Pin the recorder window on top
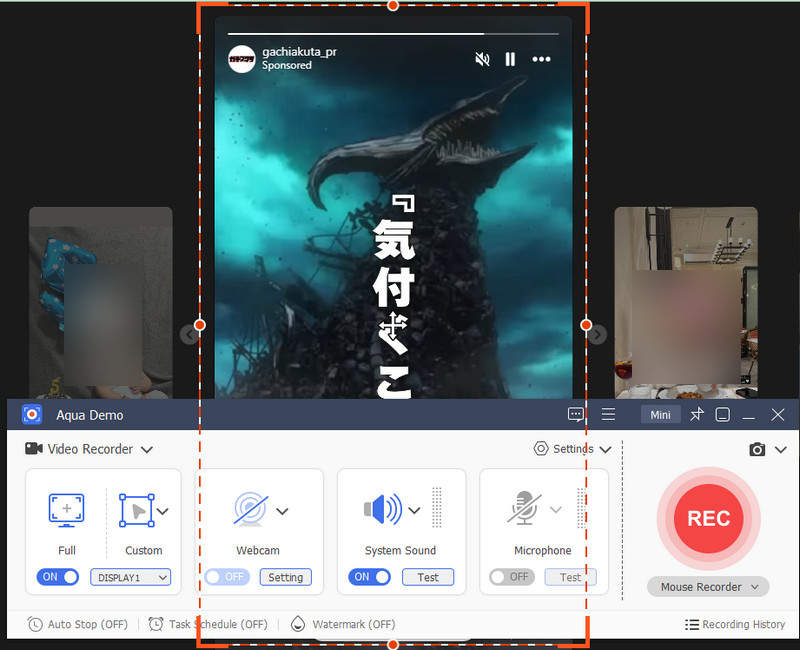 pyautogui.click(x=697, y=414)
